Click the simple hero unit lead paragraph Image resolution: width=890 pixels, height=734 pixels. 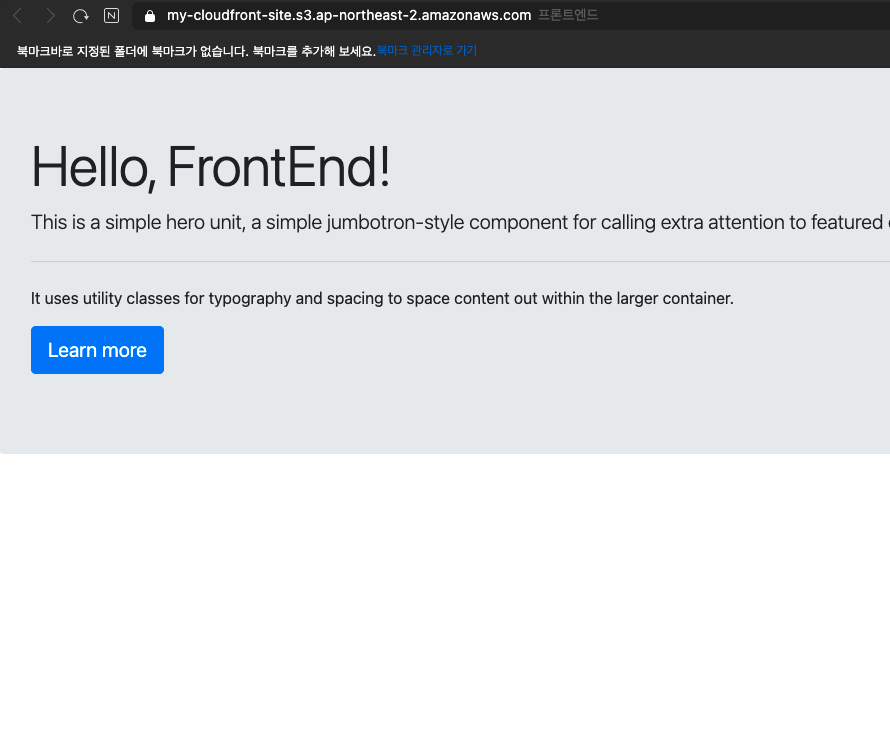tap(460, 223)
